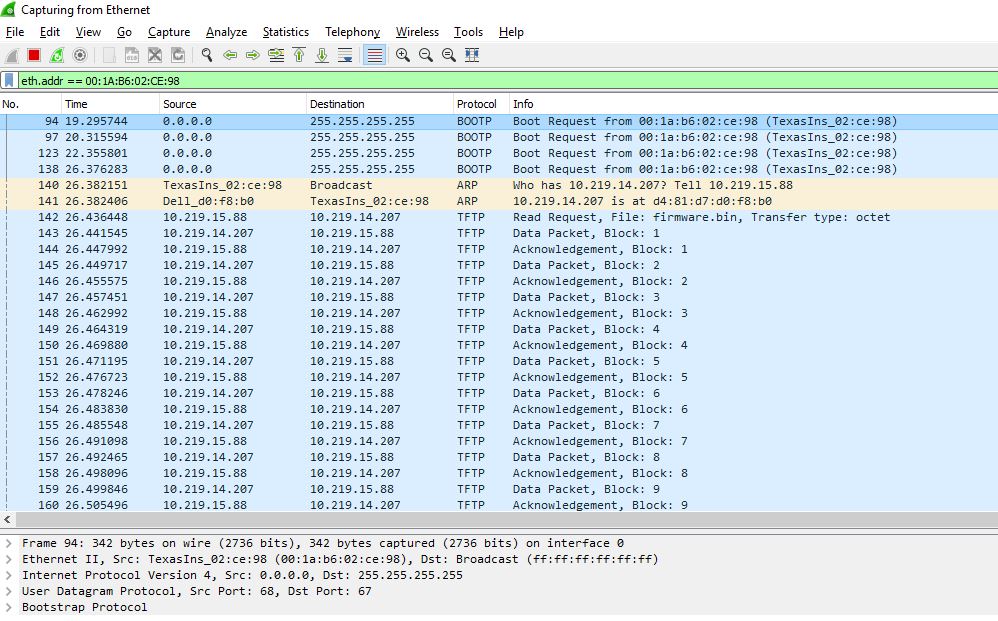Click the display filter input field

(507, 81)
